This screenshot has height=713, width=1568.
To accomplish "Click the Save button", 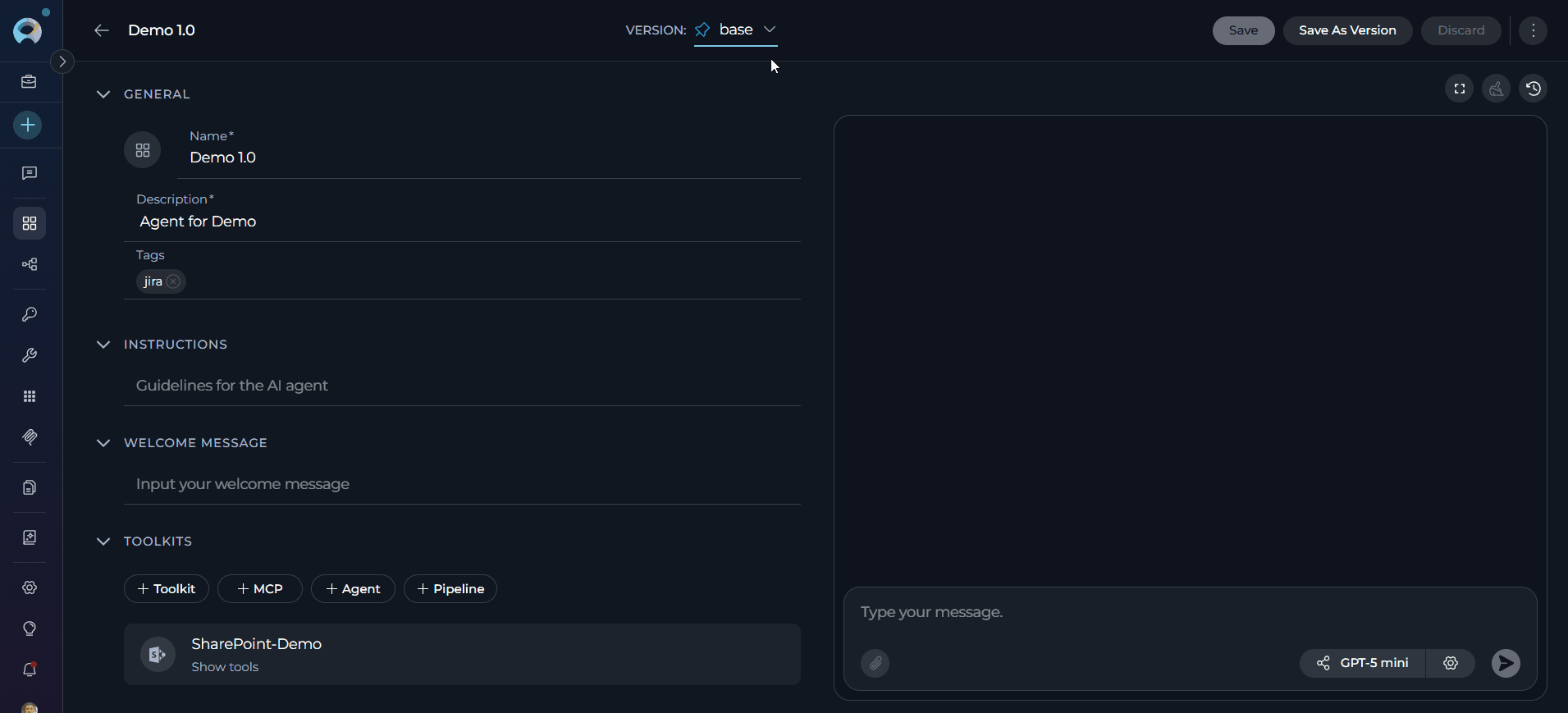I will pyautogui.click(x=1243, y=30).
